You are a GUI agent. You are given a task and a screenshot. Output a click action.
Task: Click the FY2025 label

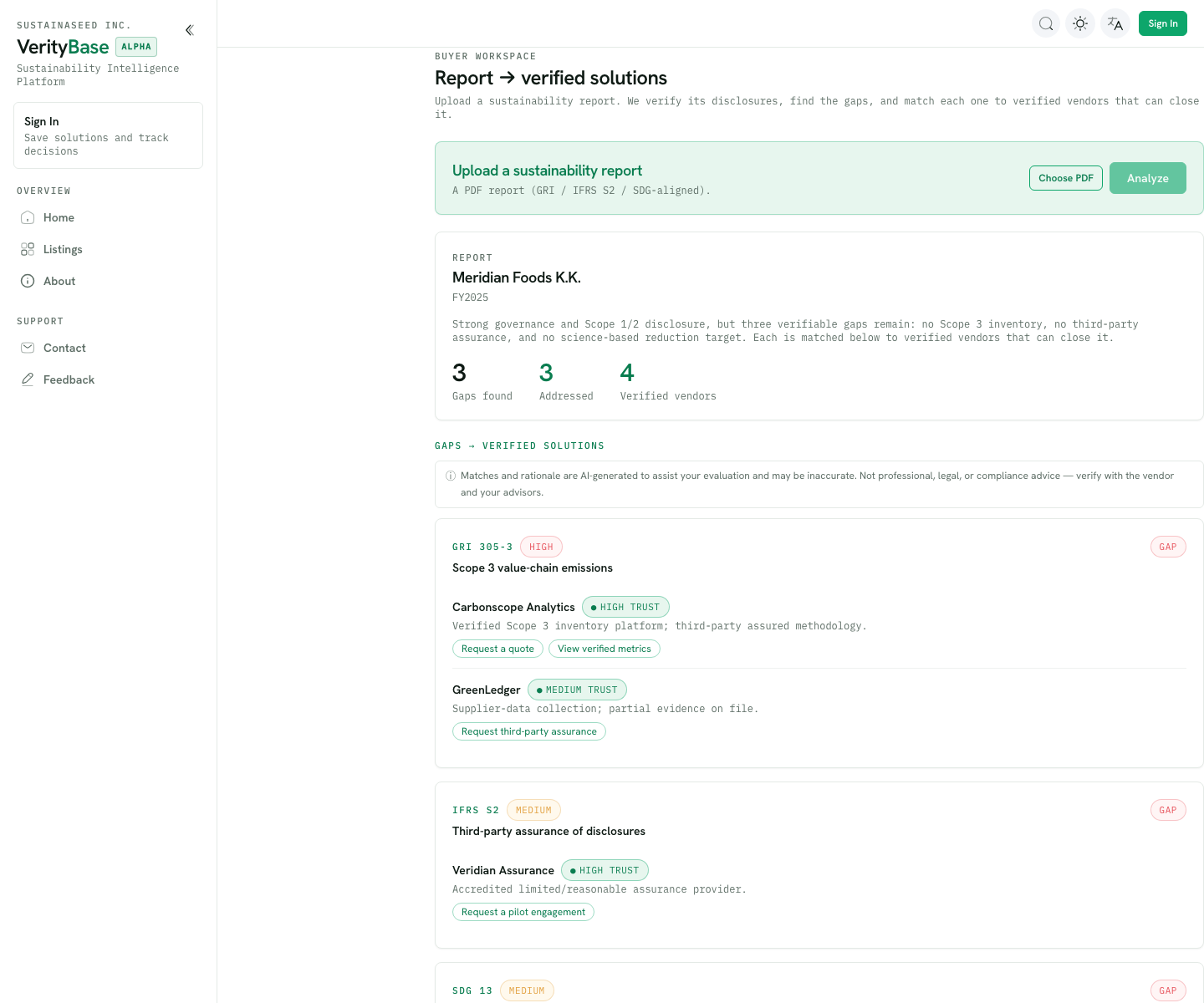point(470,298)
